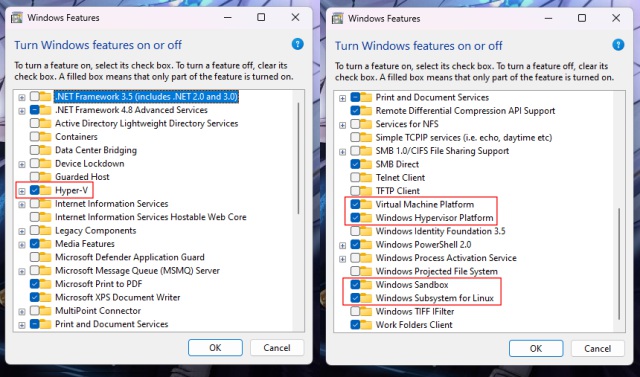Image resolution: width=640 pixels, height=377 pixels.
Task: Uncheck the Hyper-V checkbox
Action: [x=35, y=190]
